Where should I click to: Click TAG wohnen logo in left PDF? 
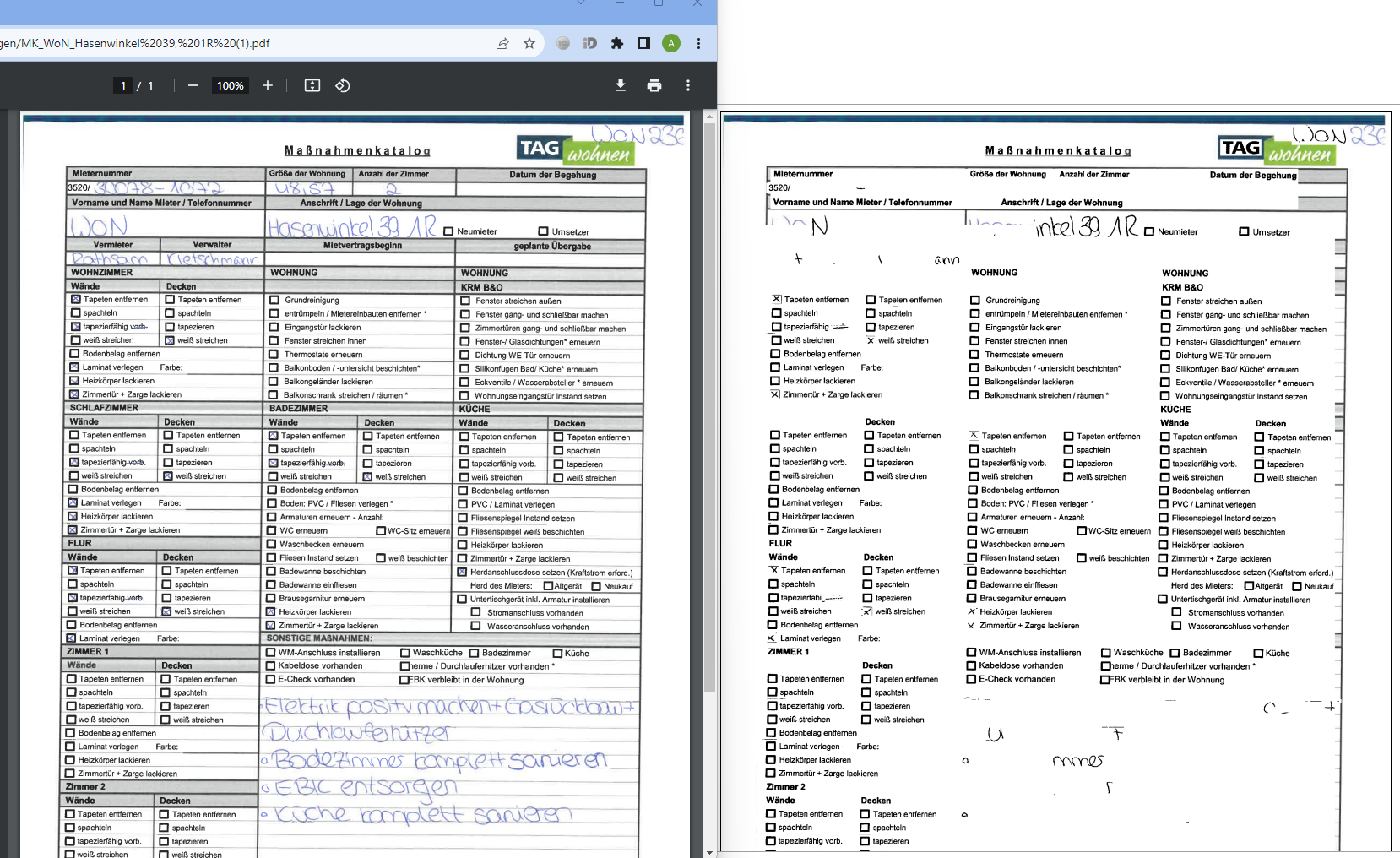[575, 149]
